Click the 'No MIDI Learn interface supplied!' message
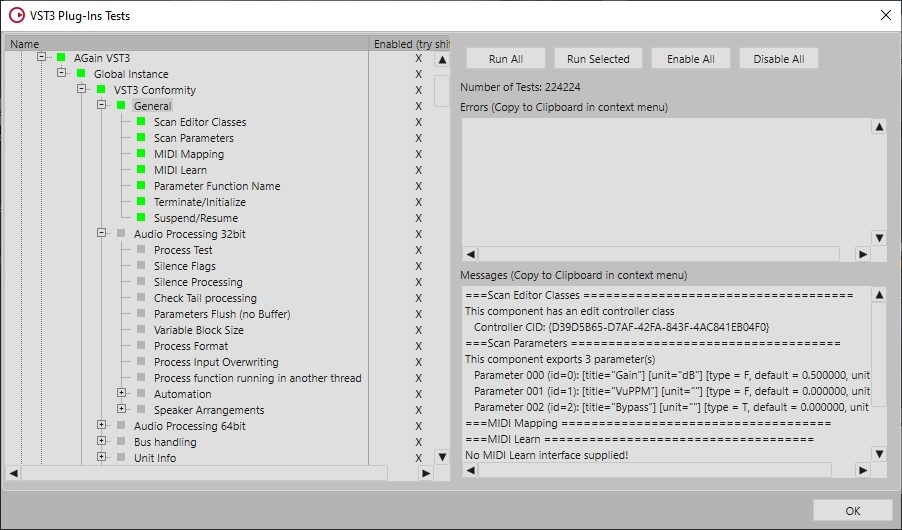 (x=546, y=455)
